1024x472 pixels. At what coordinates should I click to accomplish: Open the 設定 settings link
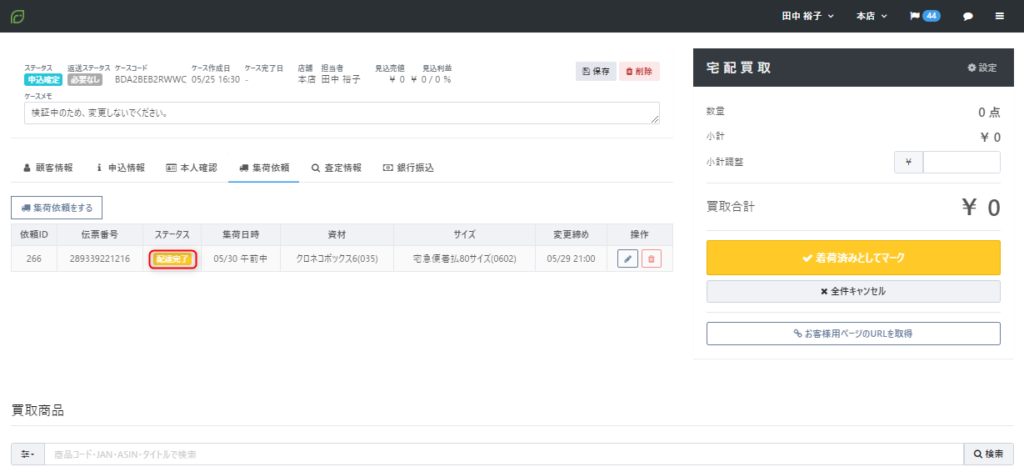[982, 67]
